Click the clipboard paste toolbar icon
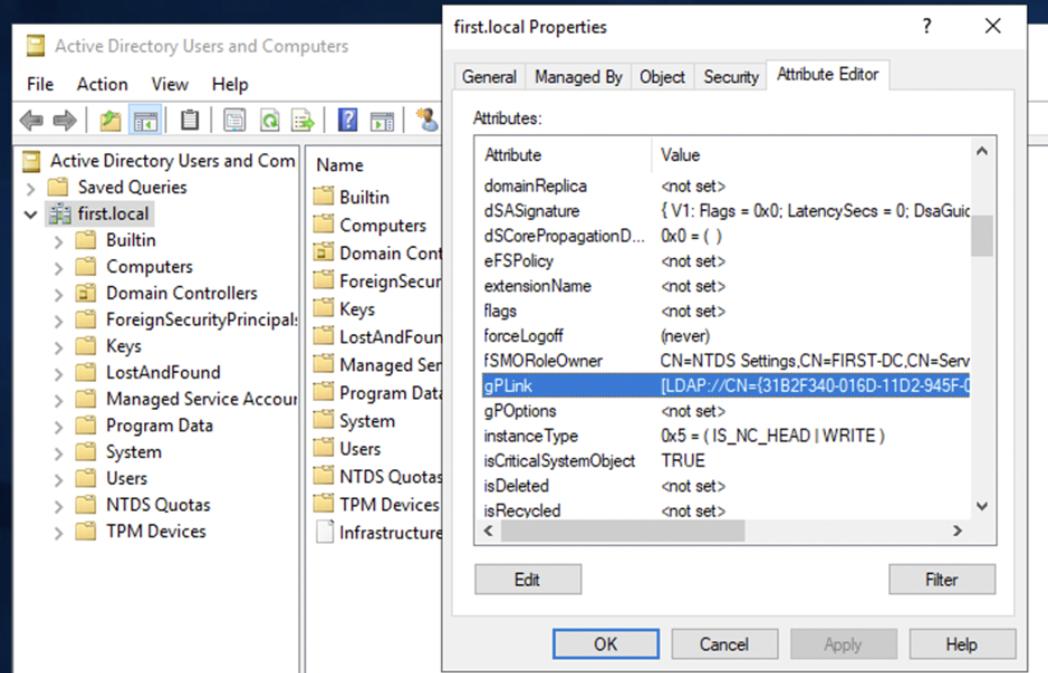This screenshot has width=1048, height=673. 190,120
